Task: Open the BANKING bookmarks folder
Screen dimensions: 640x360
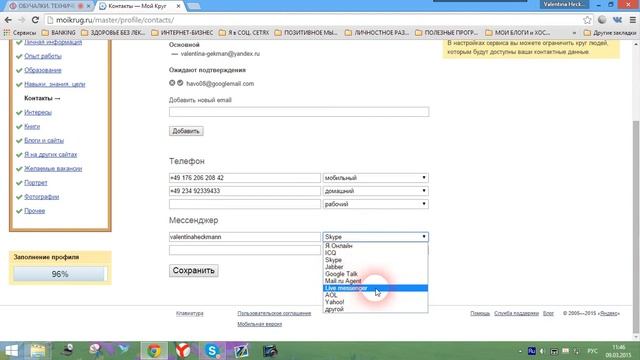Action: point(59,32)
